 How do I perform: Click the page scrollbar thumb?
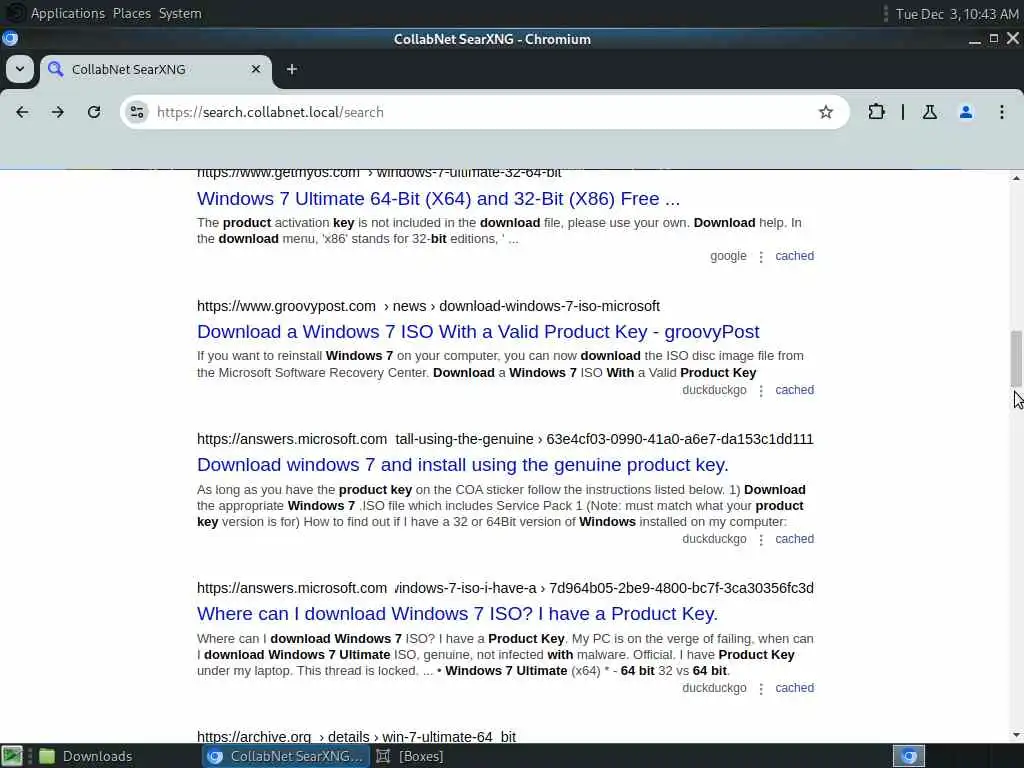(1016, 359)
